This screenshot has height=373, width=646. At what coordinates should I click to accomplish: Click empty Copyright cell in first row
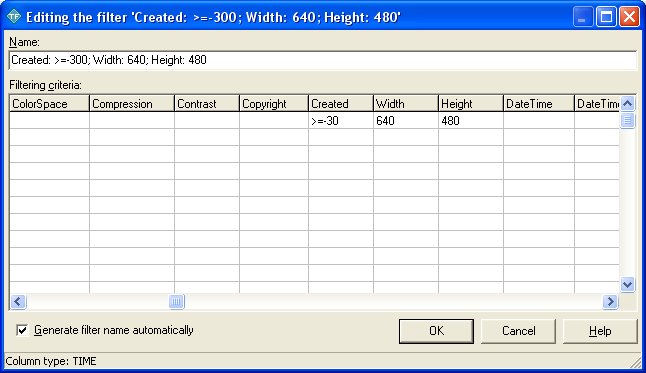tap(274, 120)
